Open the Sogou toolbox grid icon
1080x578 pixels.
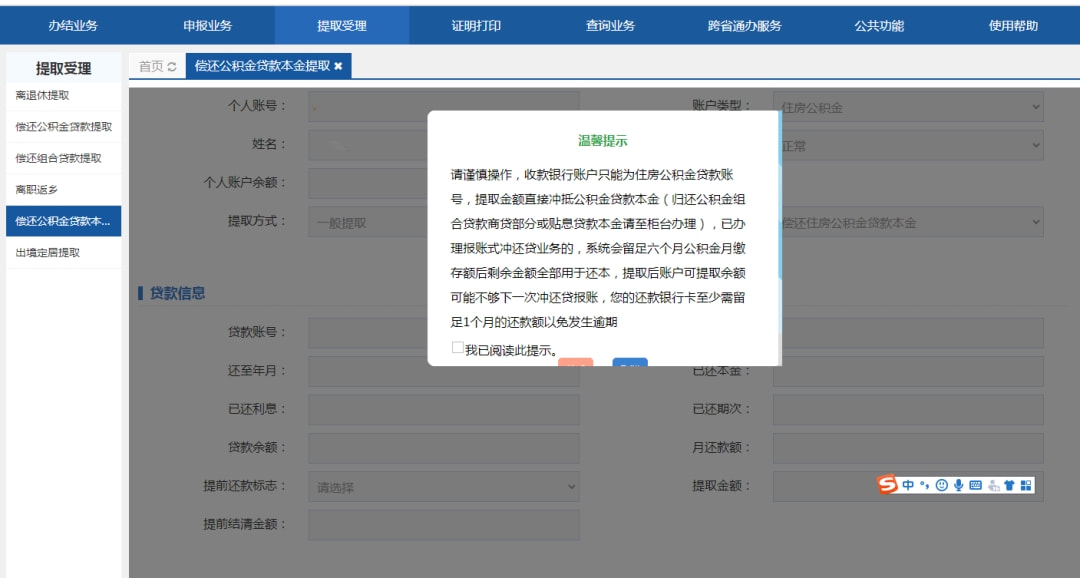pos(1025,485)
